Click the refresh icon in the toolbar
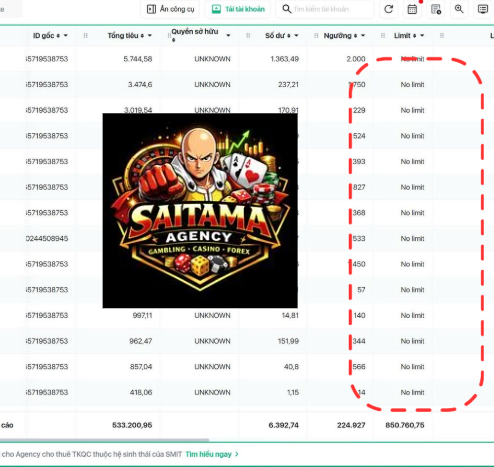 click(x=388, y=9)
